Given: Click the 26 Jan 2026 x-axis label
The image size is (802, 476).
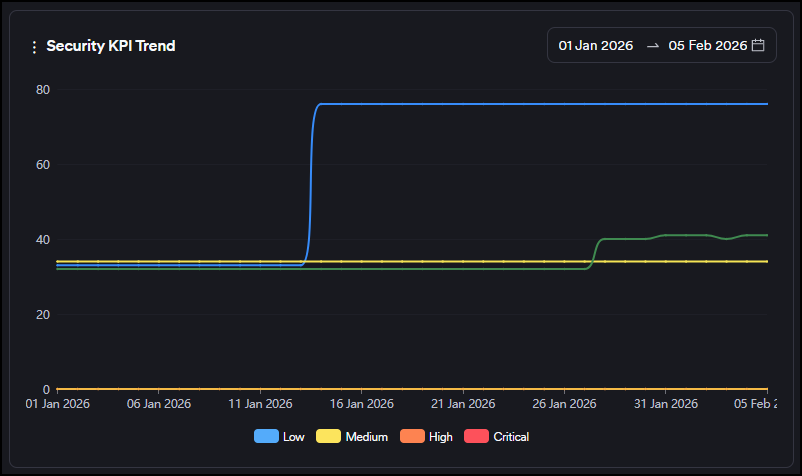Looking at the screenshot, I should point(564,404).
